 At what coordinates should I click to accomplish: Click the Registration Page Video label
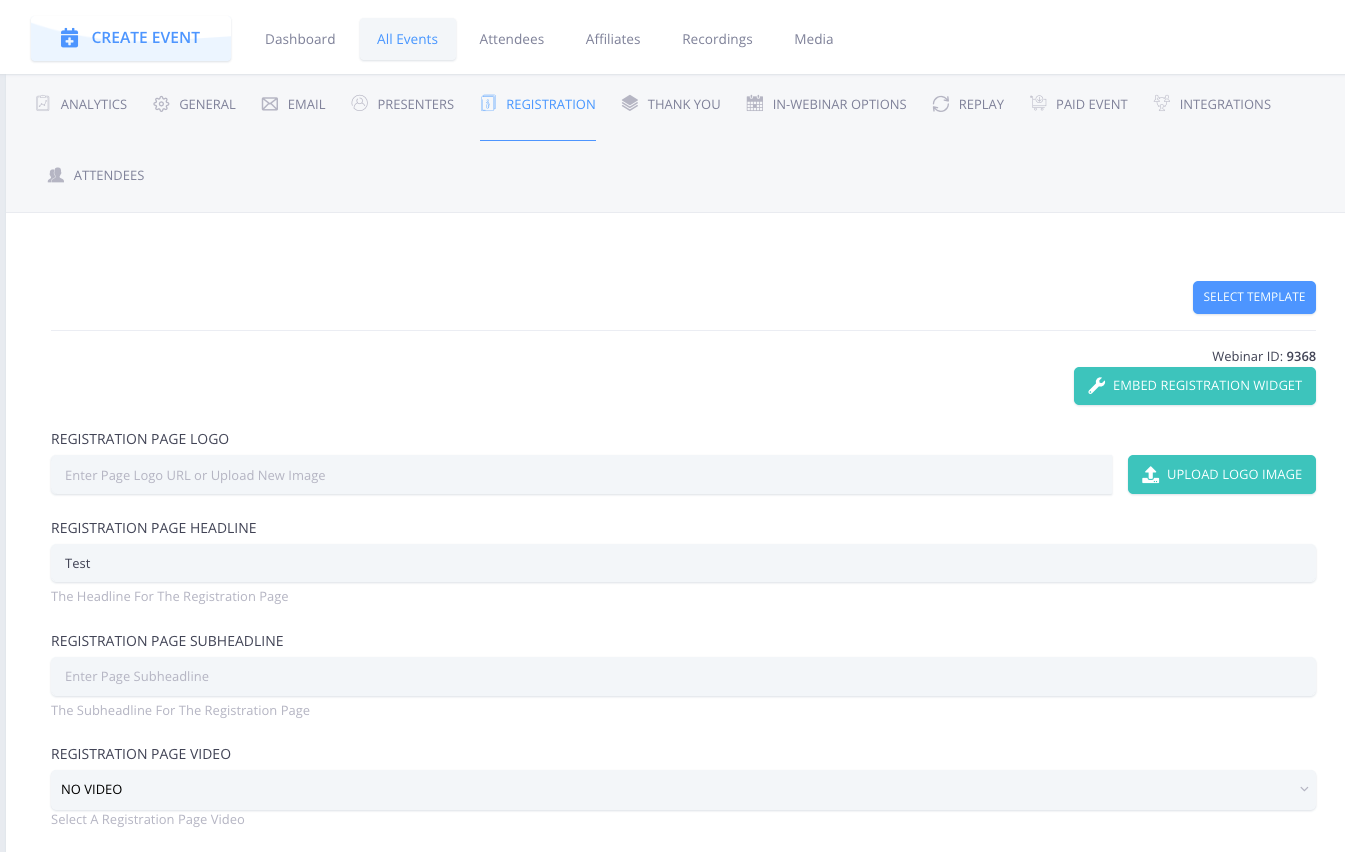pos(141,754)
